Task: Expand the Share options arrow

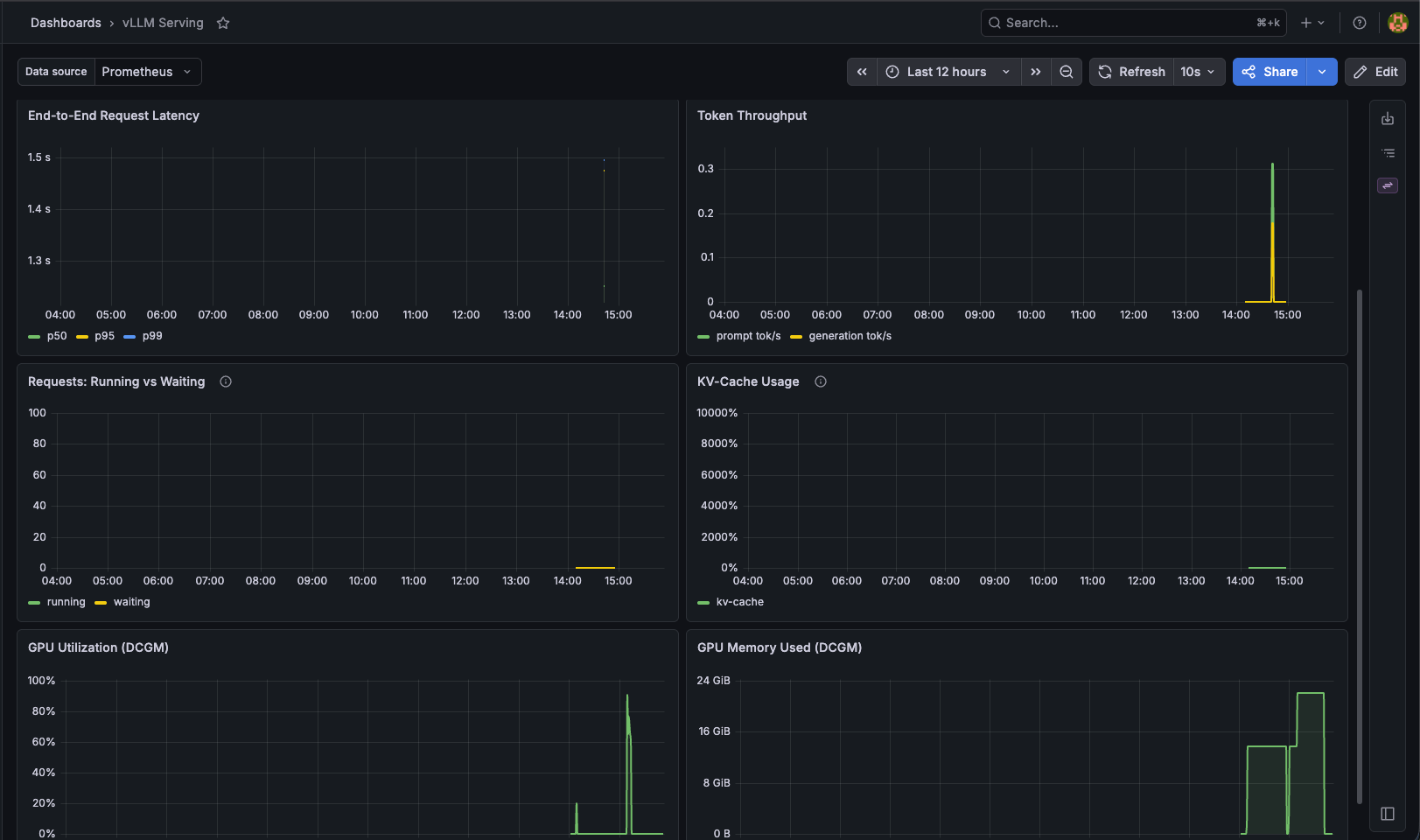Action: 1322,72
